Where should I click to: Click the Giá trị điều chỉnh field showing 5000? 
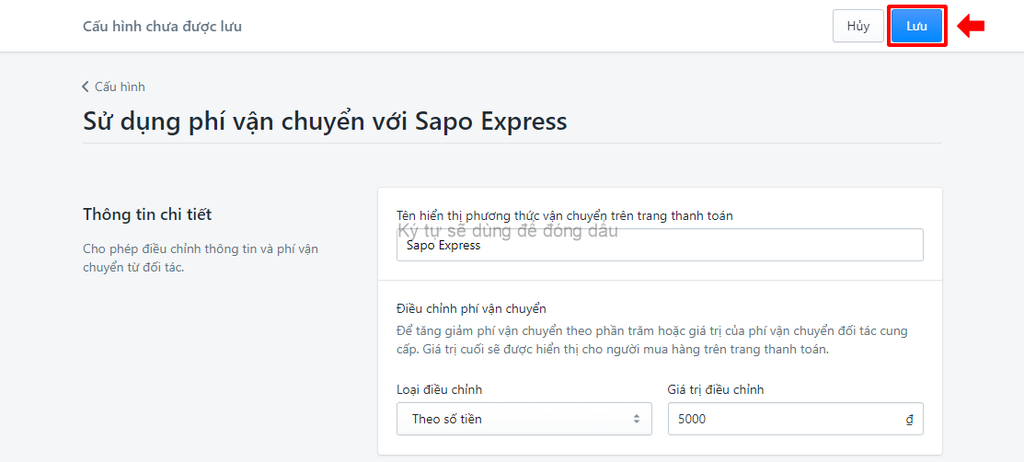pos(795,418)
